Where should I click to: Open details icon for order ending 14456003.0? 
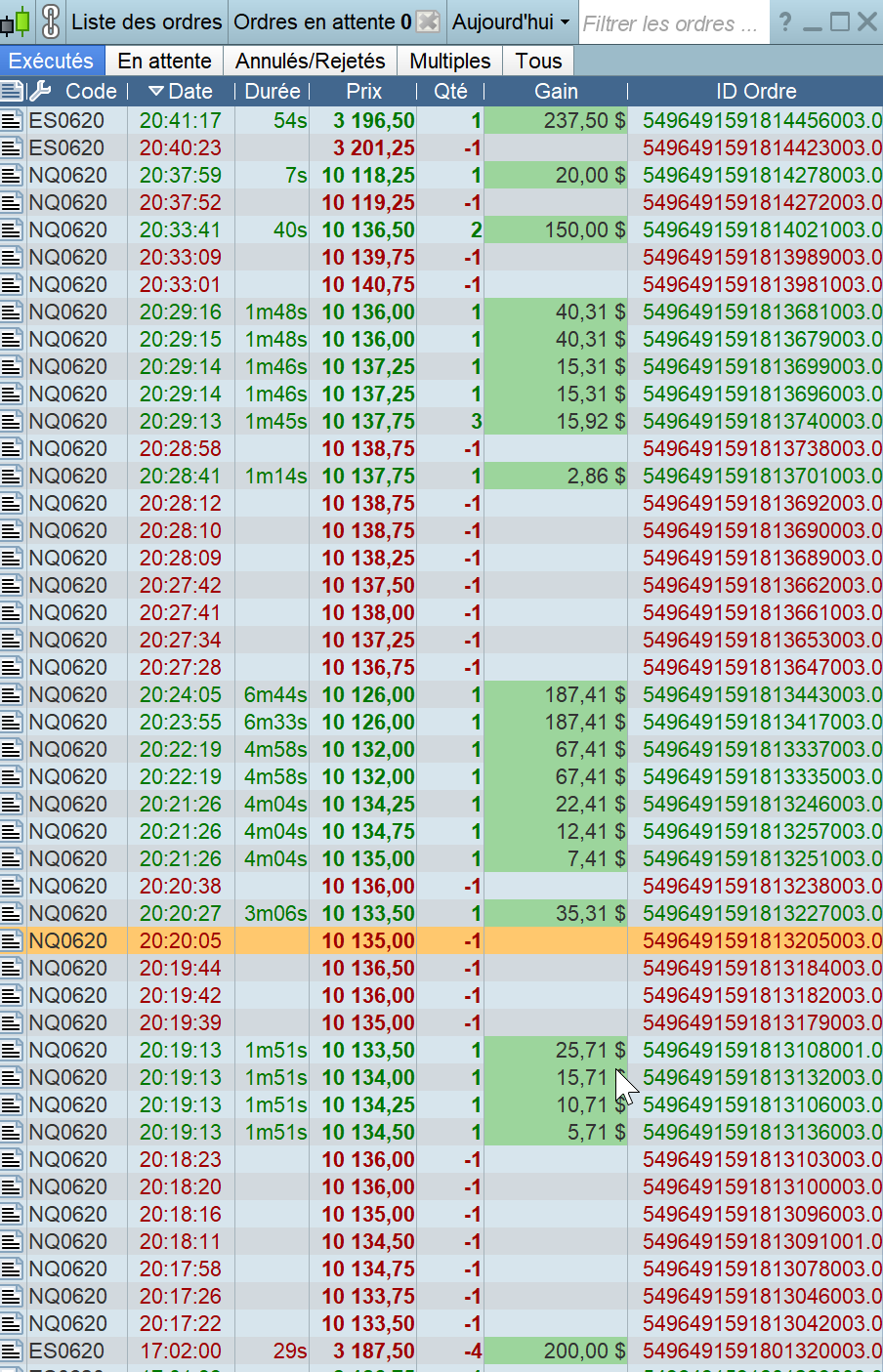click(x=12, y=121)
